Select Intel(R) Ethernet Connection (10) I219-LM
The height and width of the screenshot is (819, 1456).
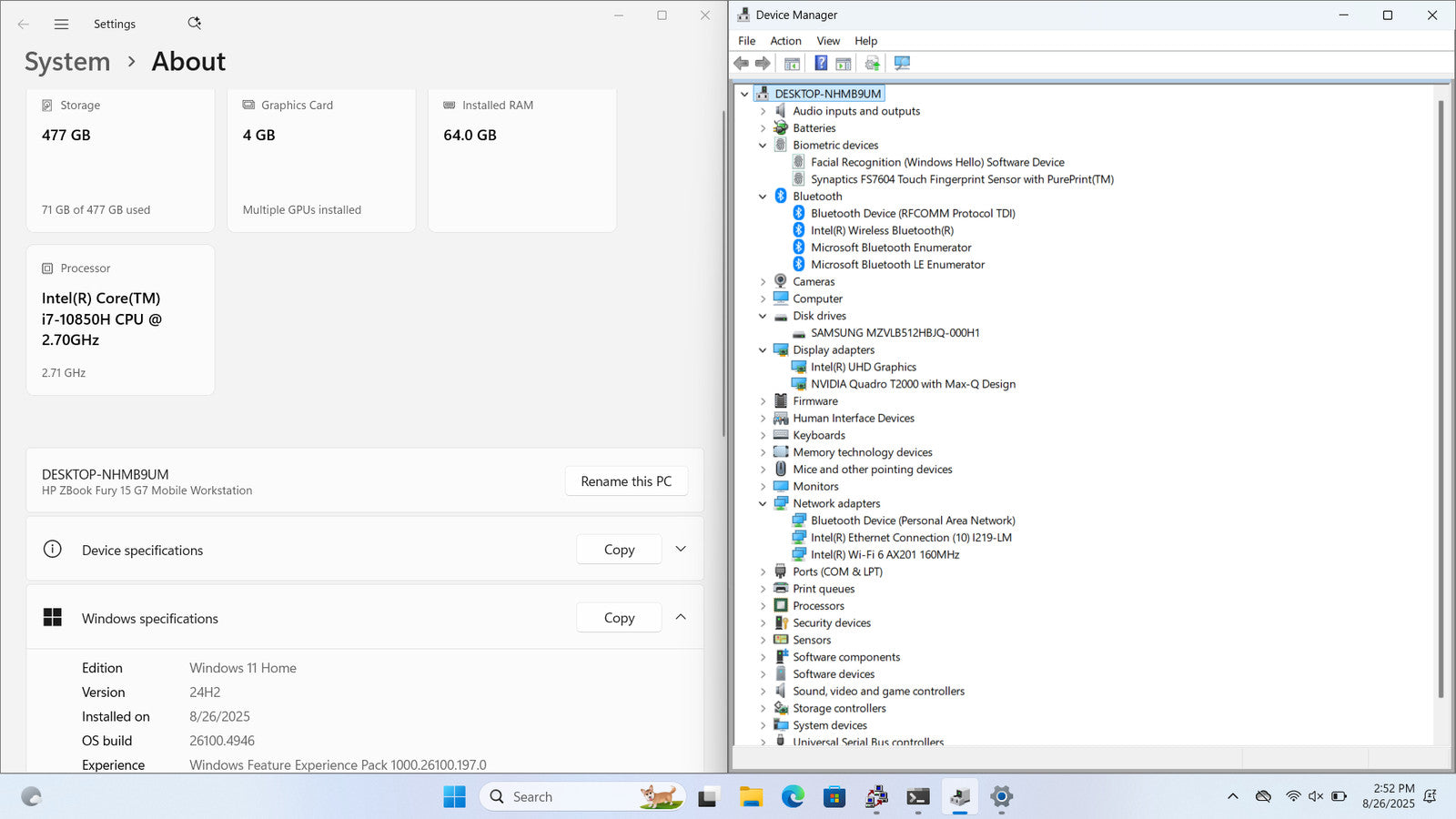[x=911, y=538]
